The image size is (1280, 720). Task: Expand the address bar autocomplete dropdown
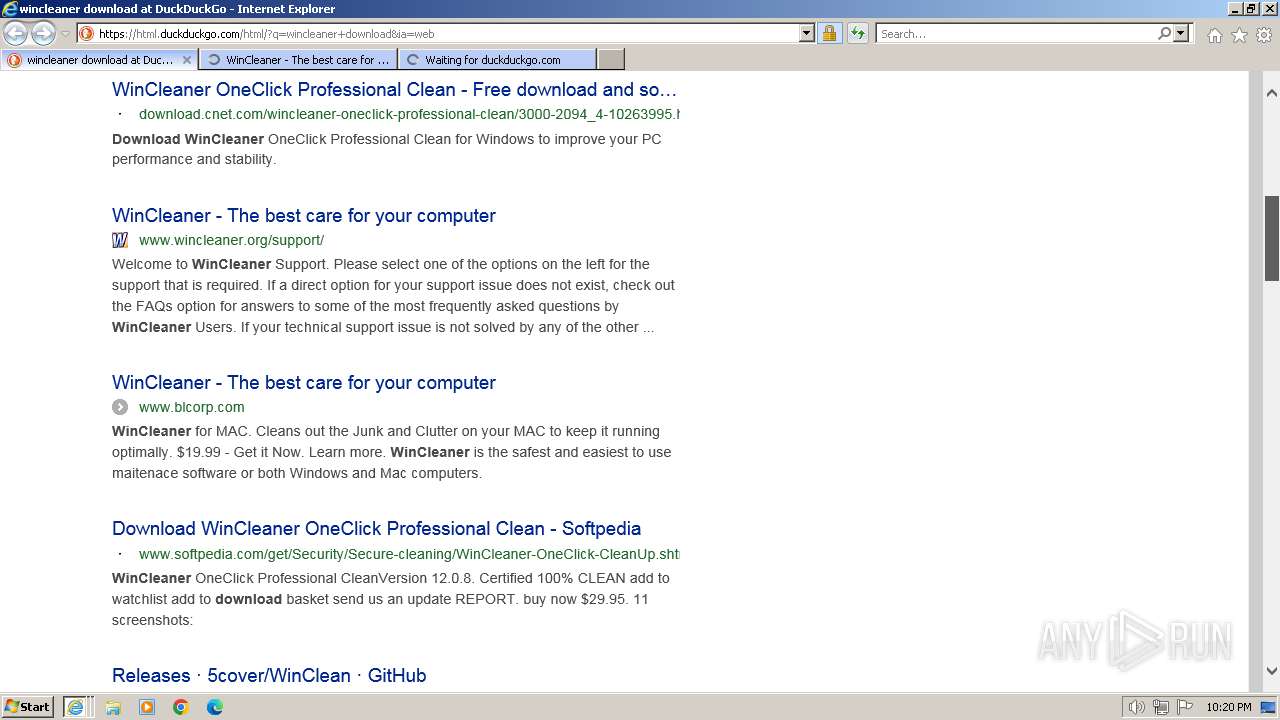point(807,33)
